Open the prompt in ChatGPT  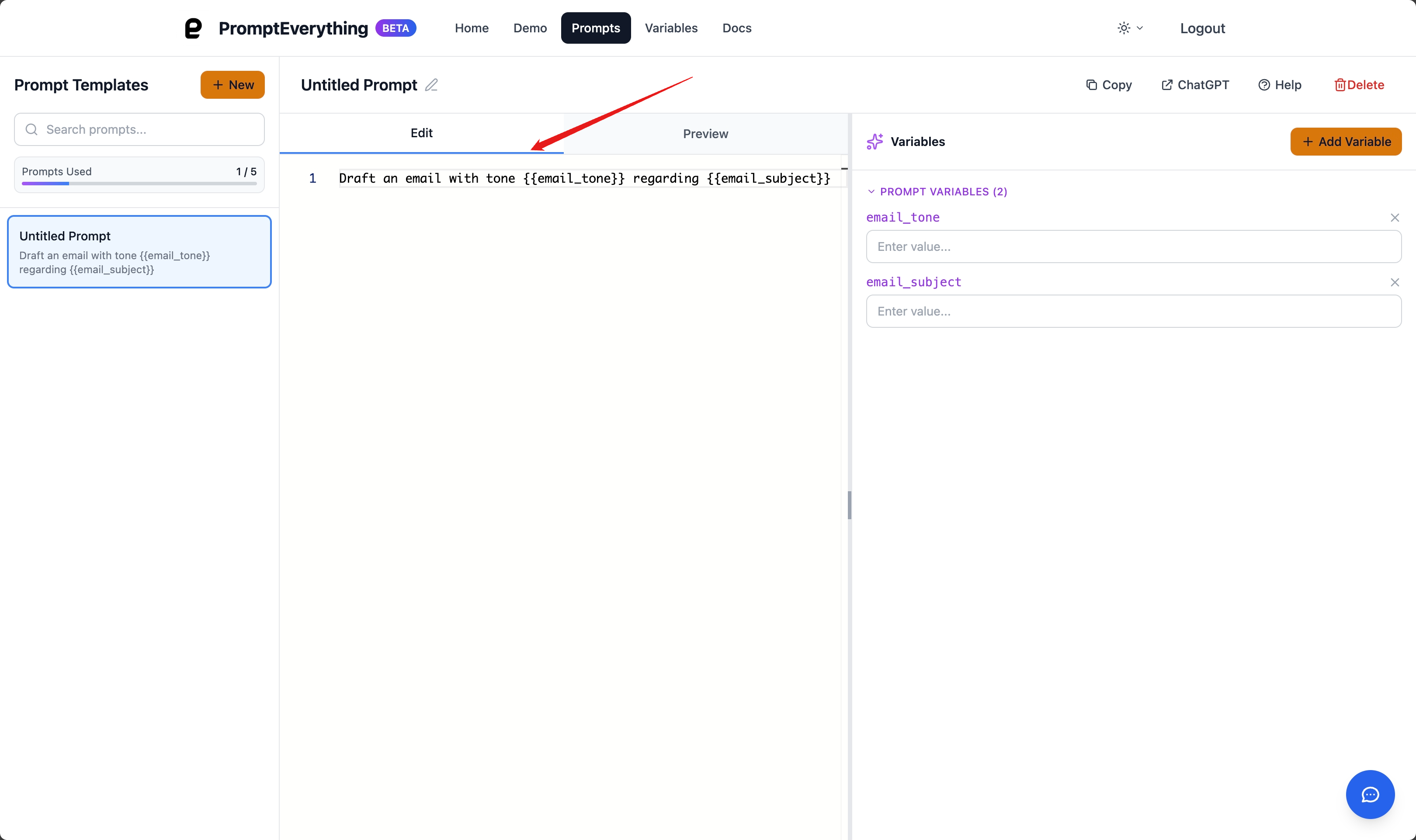(x=1167, y=84)
